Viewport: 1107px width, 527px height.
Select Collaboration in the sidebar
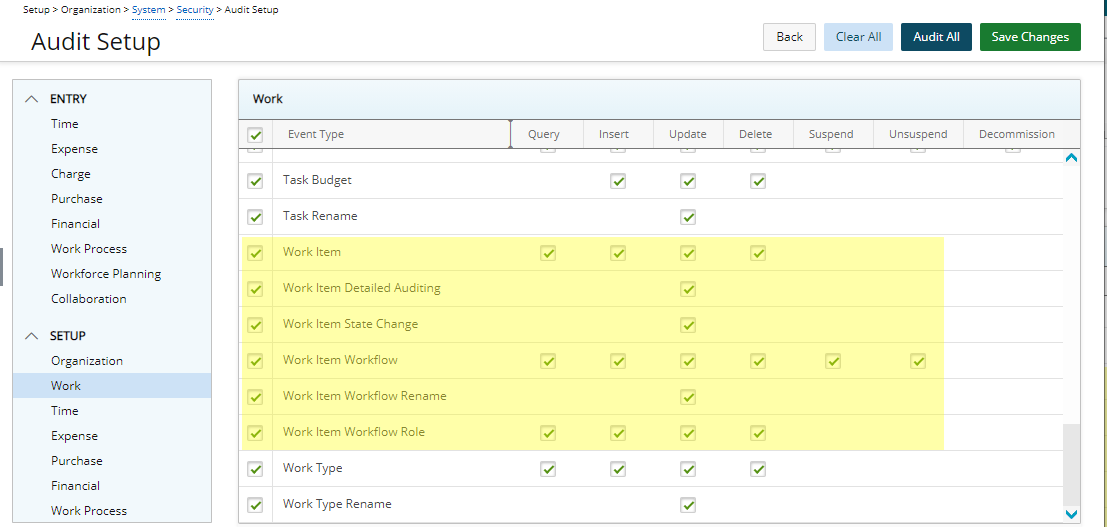click(x=89, y=299)
